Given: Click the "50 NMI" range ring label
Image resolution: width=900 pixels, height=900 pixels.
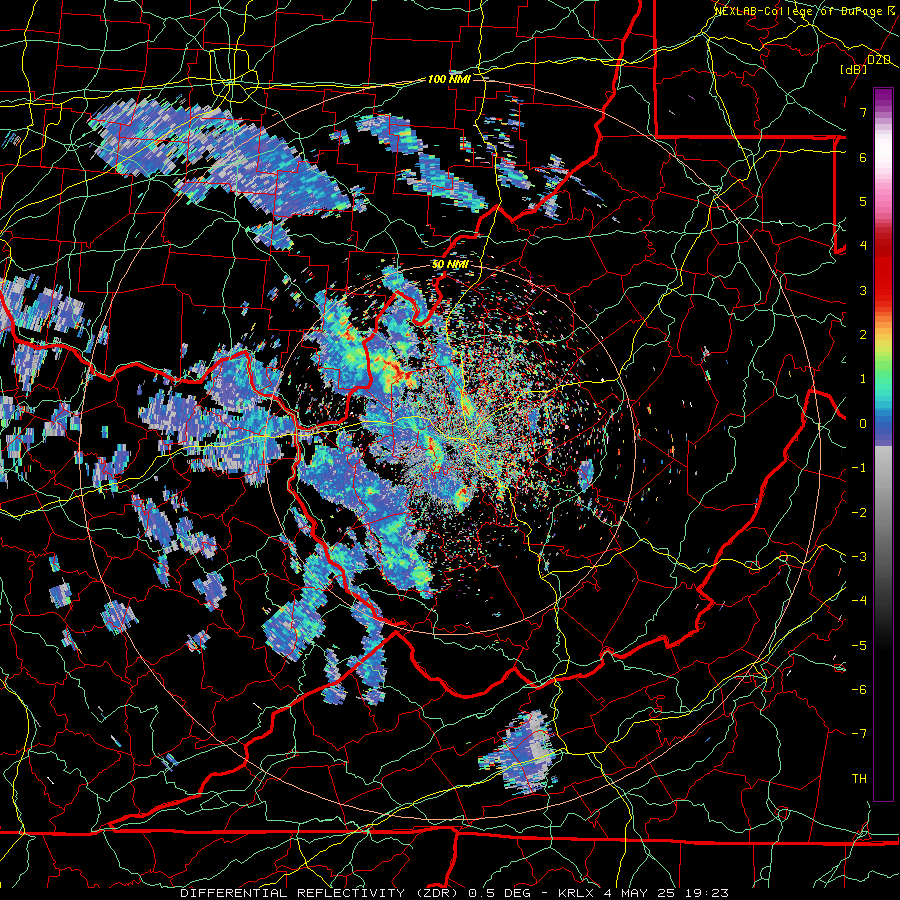Looking at the screenshot, I should click(x=450, y=265).
